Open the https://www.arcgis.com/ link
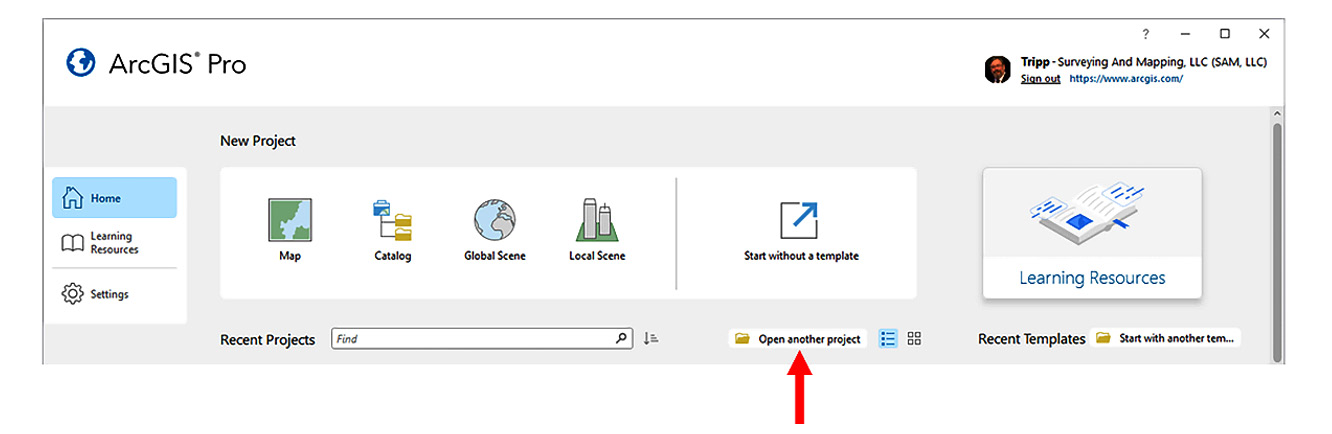The height and width of the screenshot is (434, 1332). pyautogui.click(x=1126, y=78)
